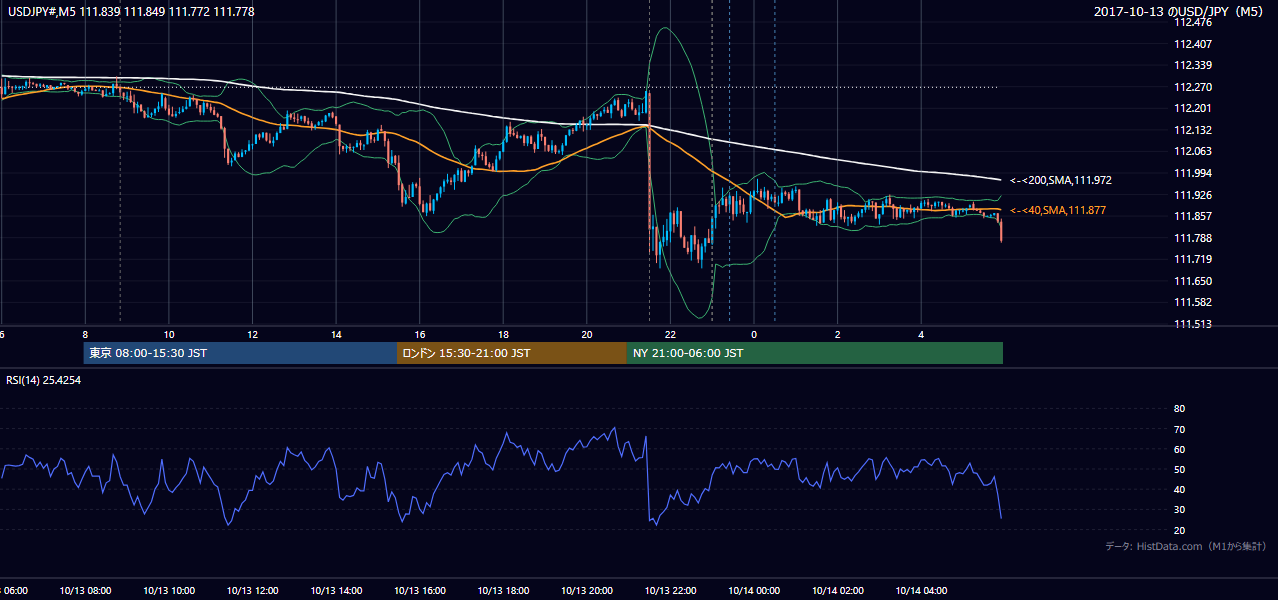Click price axis value 111.788

point(1192,238)
